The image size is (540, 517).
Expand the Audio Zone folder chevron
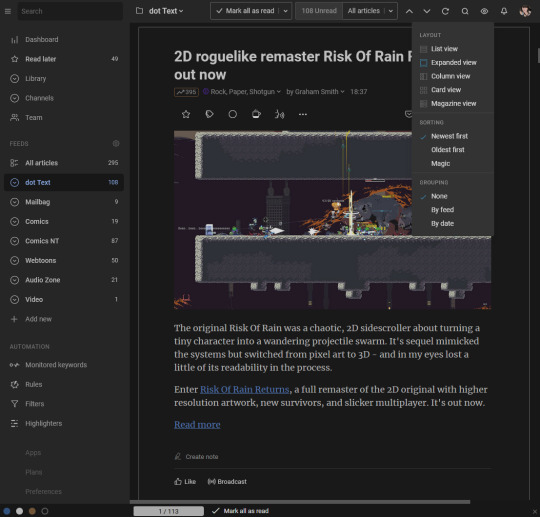point(14,280)
